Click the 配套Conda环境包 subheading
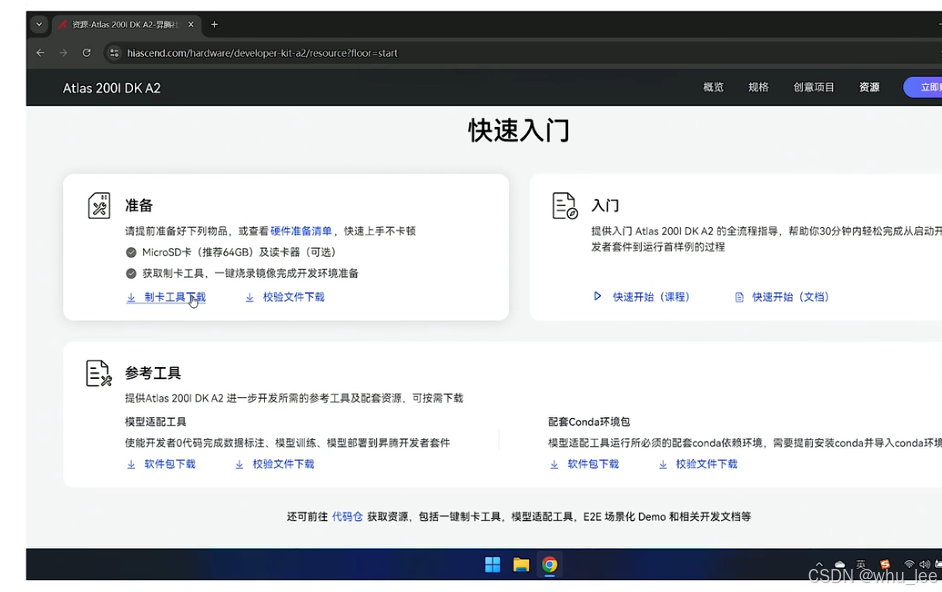This screenshot has height=592, width=942. (589, 422)
